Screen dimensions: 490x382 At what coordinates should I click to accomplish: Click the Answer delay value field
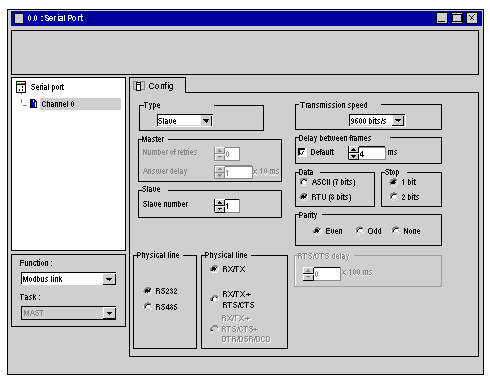(x=238, y=172)
